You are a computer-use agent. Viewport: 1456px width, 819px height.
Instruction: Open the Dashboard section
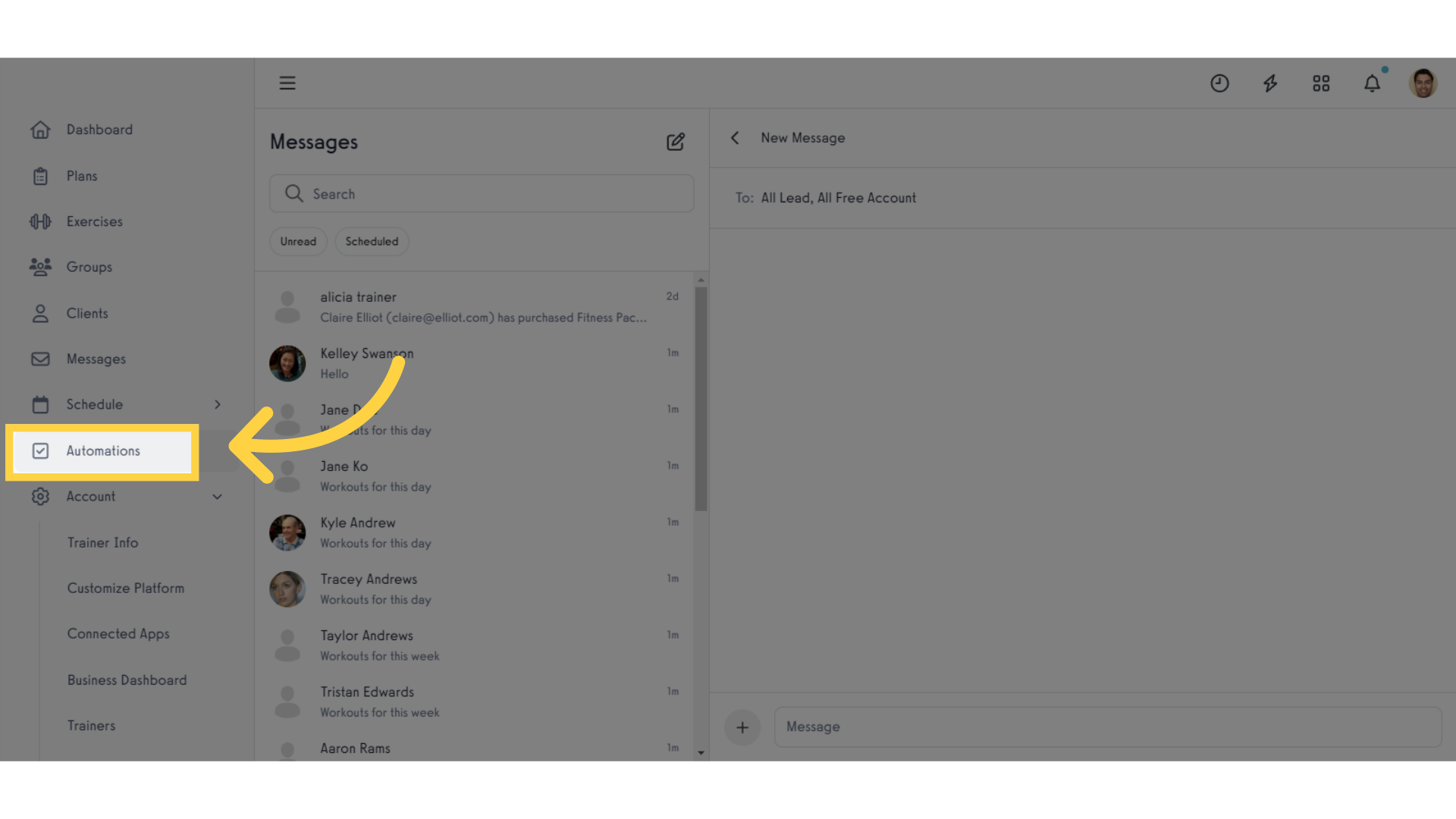pyautogui.click(x=99, y=129)
